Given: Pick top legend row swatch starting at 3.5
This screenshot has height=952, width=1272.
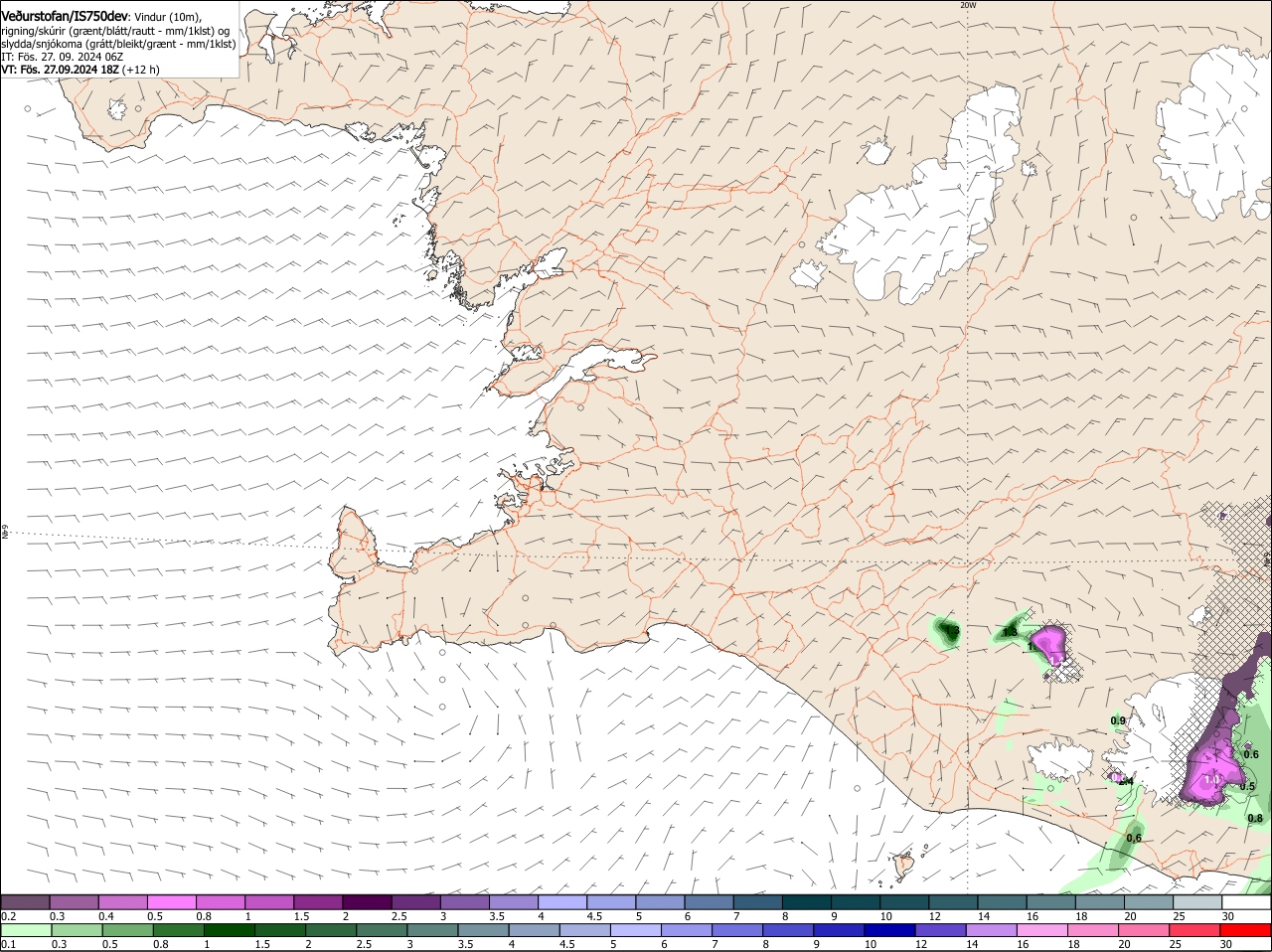Looking at the screenshot, I should (514, 901).
